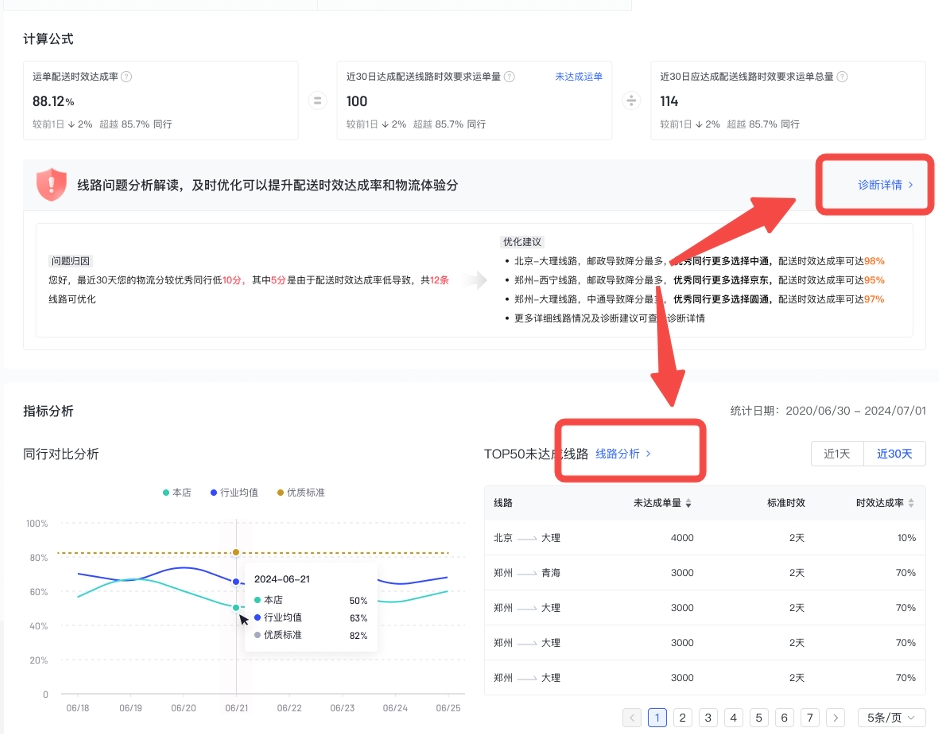This screenshot has height=734, width=939.
Task: Select page 5 in pagination
Action: pos(759,717)
